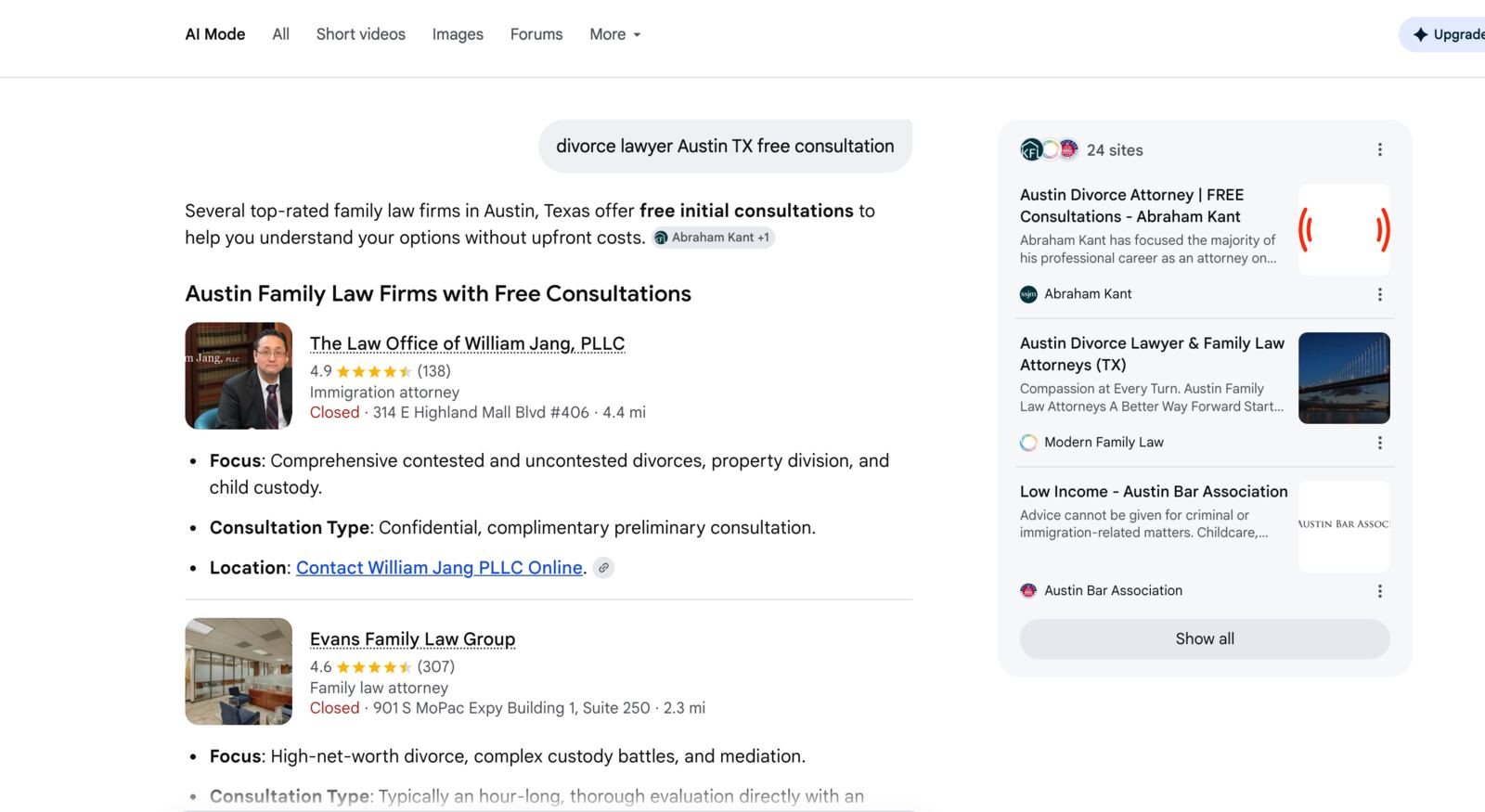Viewport: 1485px width, 812px height.
Task: Click Evans Family Law Group office photo
Action: coord(239,671)
